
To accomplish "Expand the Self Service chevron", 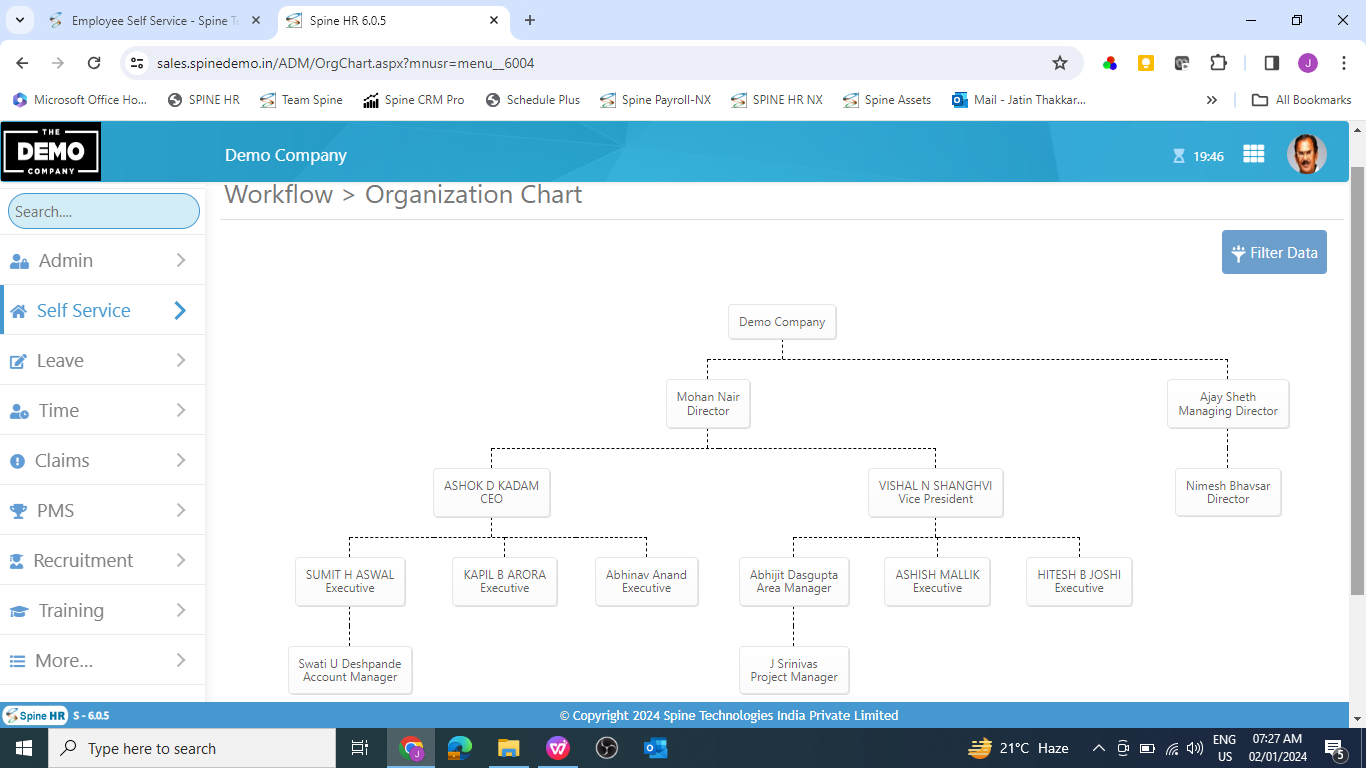I will [180, 310].
